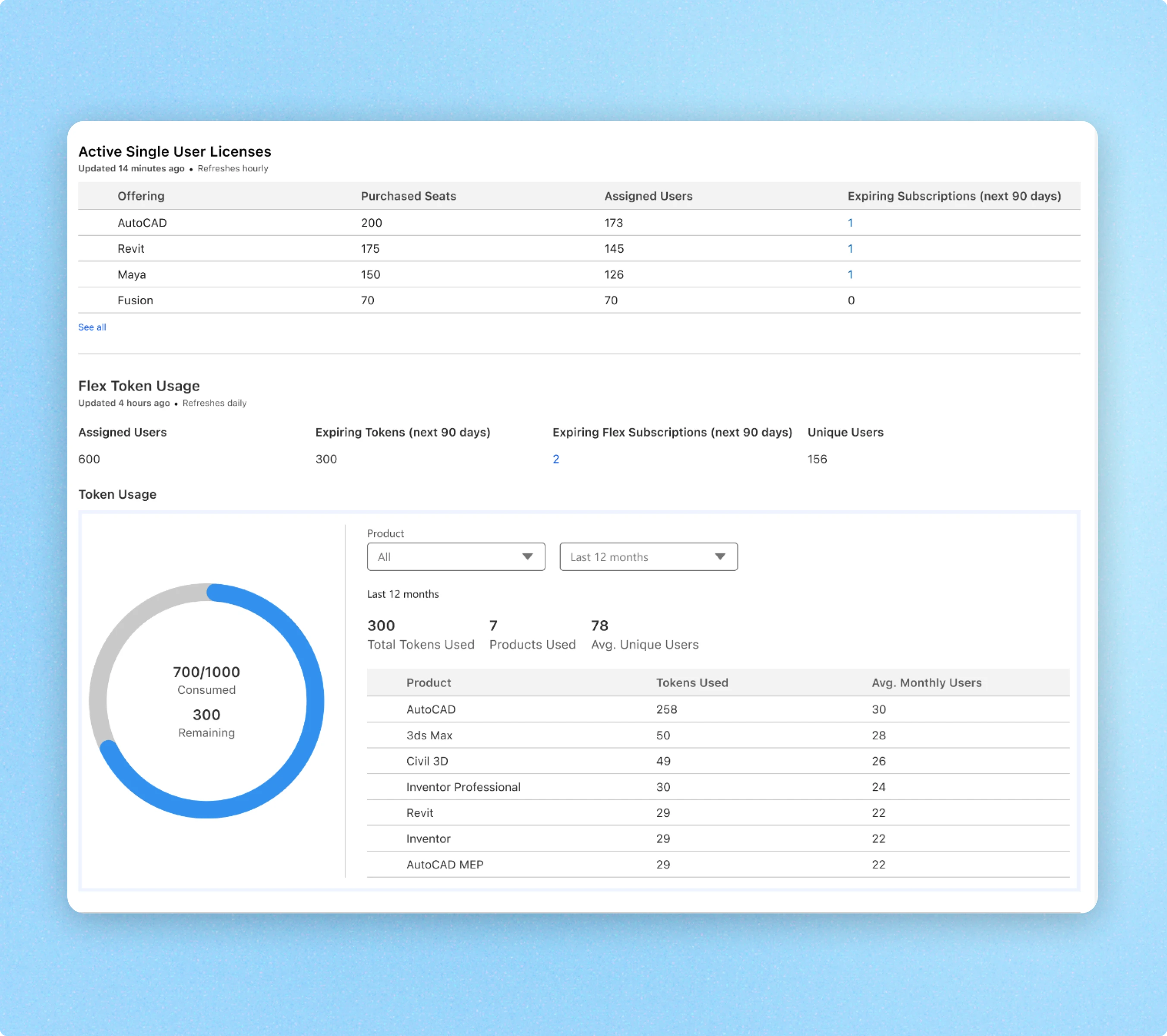Click Inventor Professional's avg monthly users 24
Image resolution: width=1167 pixels, height=1036 pixels.
(x=879, y=786)
